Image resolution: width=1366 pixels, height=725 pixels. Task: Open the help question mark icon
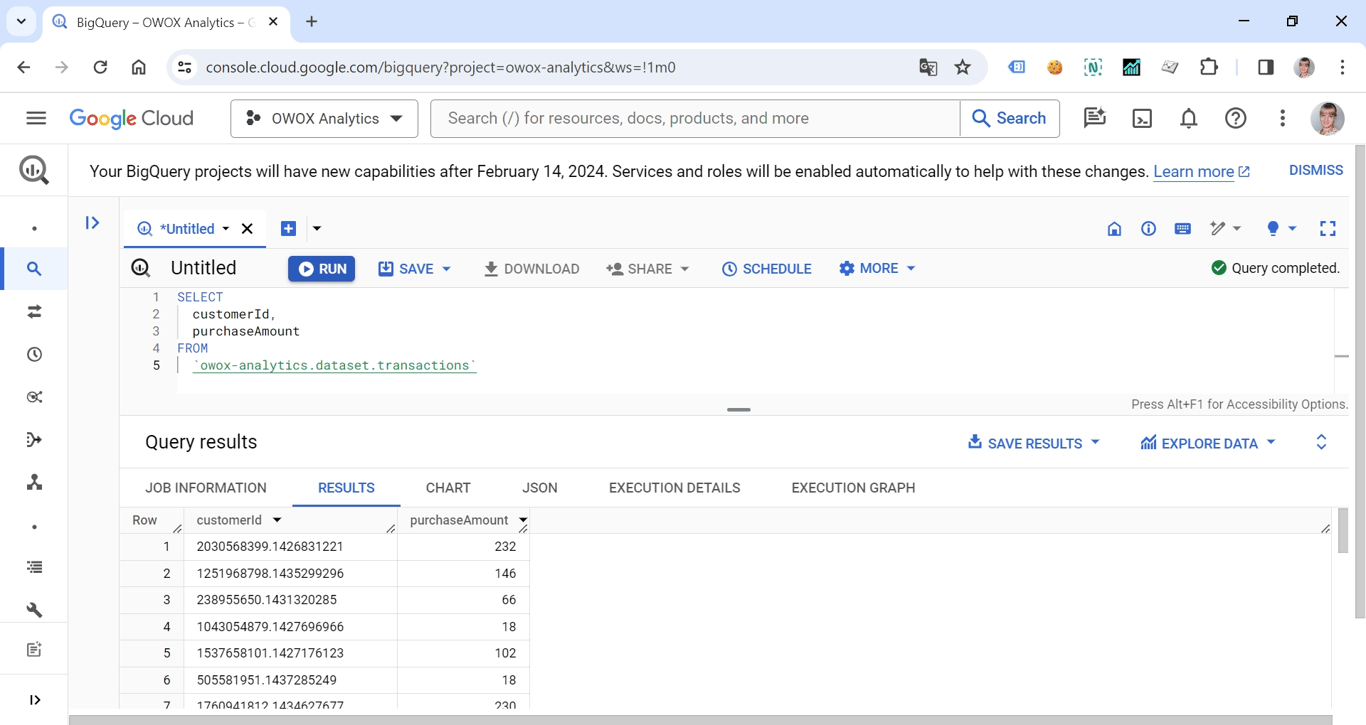[1236, 118]
